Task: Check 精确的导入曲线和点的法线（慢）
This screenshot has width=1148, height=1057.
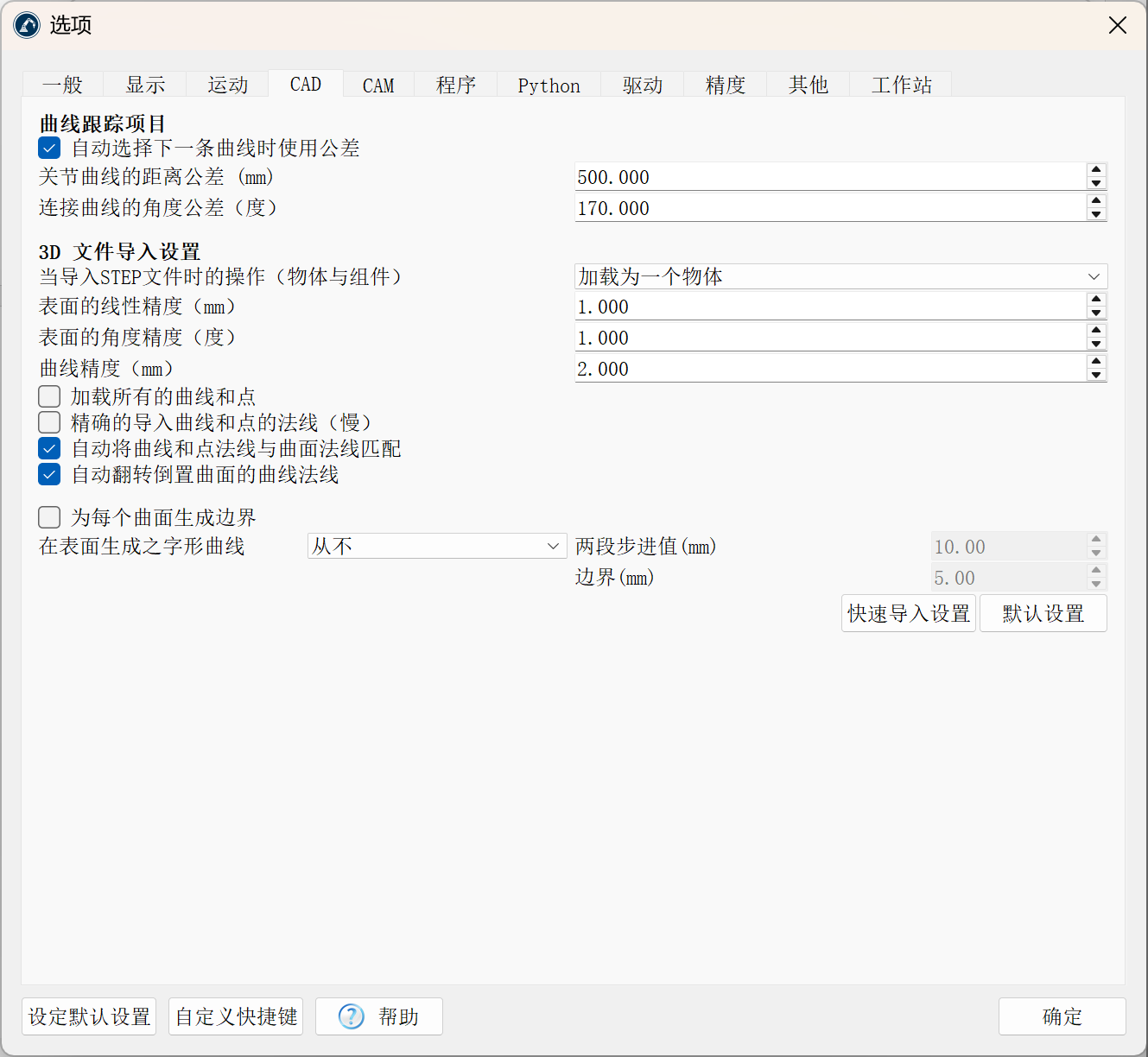Action: coord(50,422)
